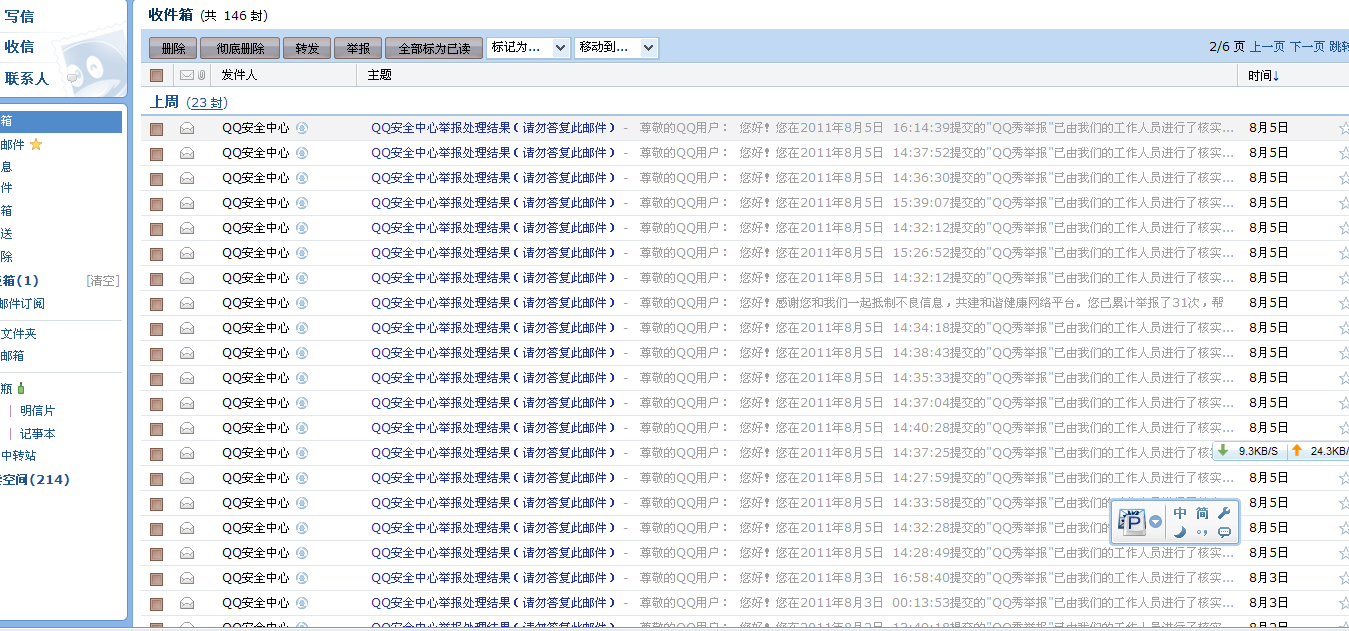The image size is (1349, 631).
Task: Open the 联系人 contacts tab
Action: pyautogui.click(x=27, y=78)
